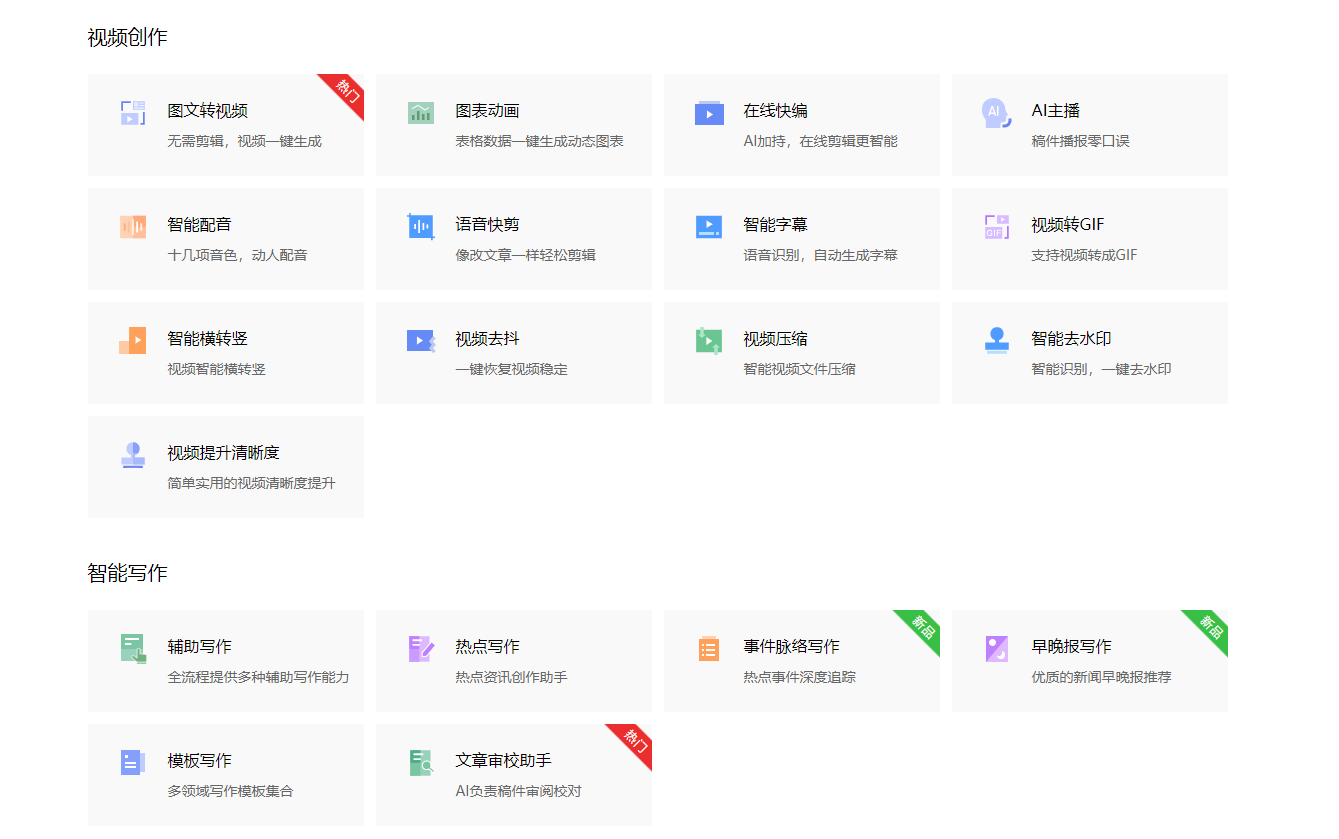Open the 图表动画 tool title
This screenshot has width=1339, height=839.
[488, 111]
